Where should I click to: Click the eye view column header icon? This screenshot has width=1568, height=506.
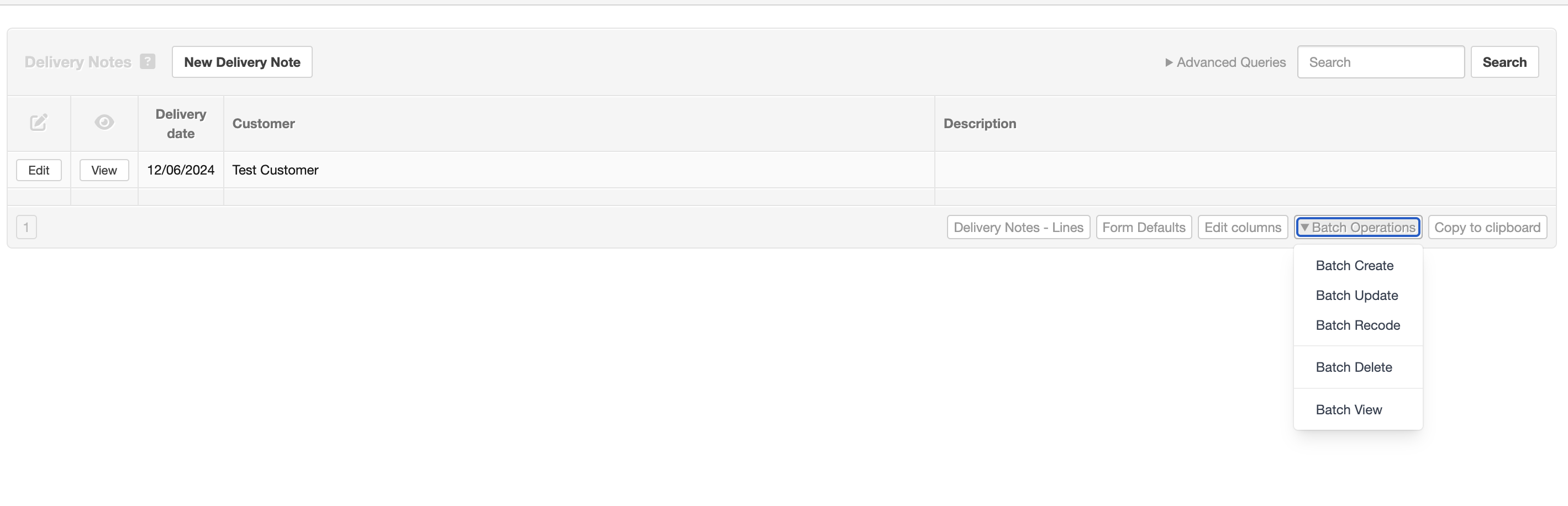pyautogui.click(x=104, y=123)
